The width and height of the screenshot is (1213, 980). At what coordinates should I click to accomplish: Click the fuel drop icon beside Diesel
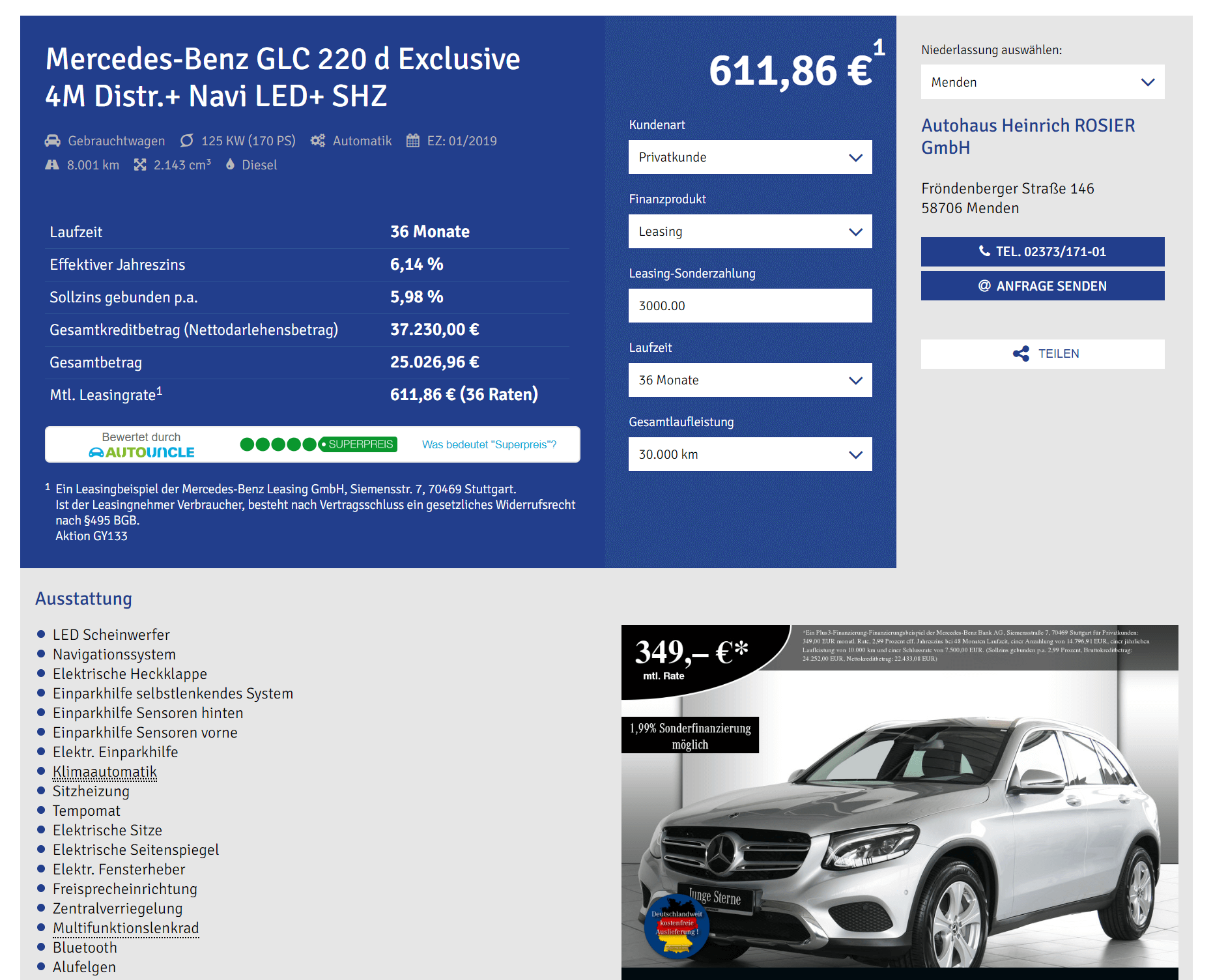click(230, 164)
